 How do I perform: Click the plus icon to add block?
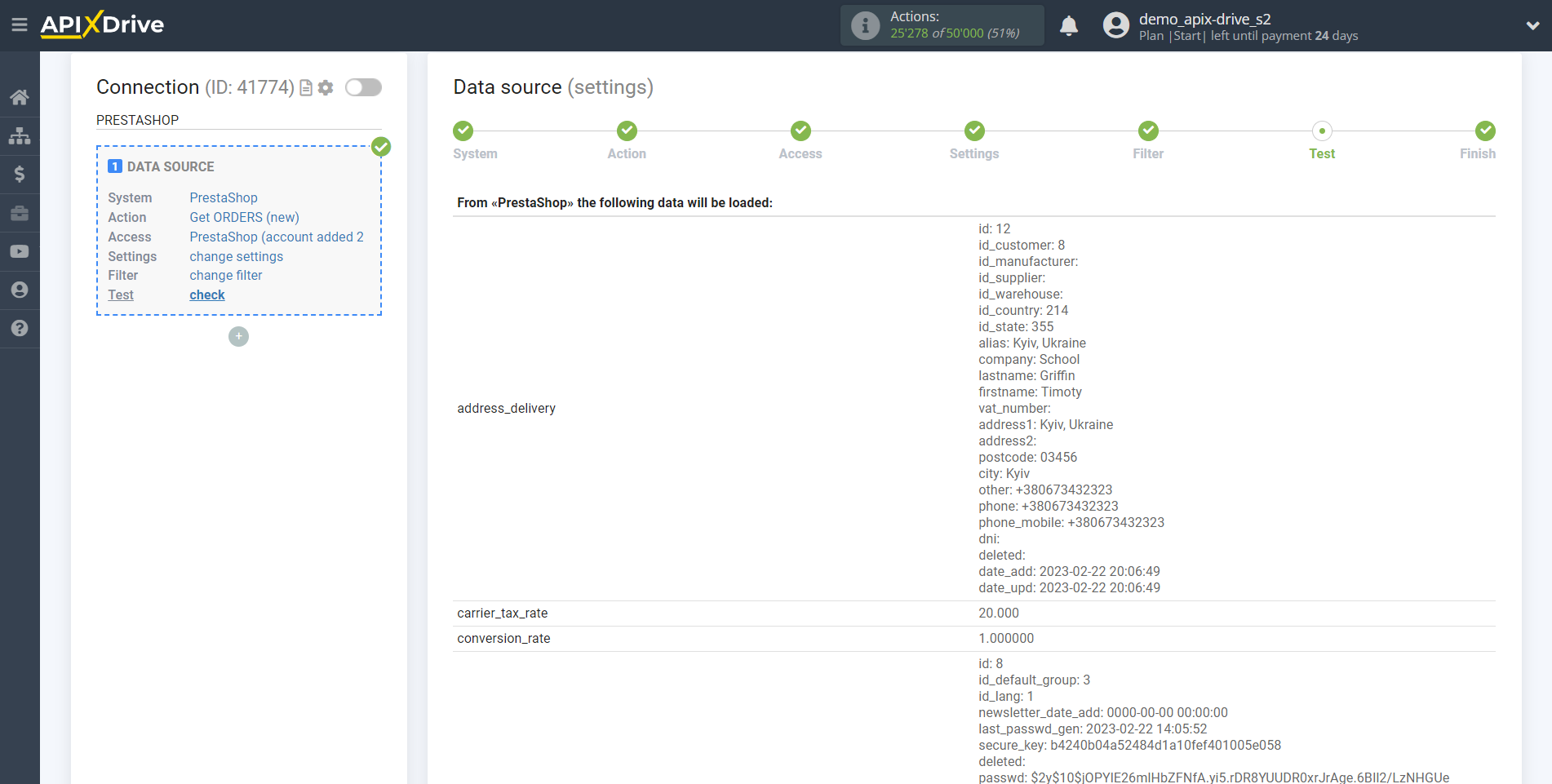pos(238,336)
